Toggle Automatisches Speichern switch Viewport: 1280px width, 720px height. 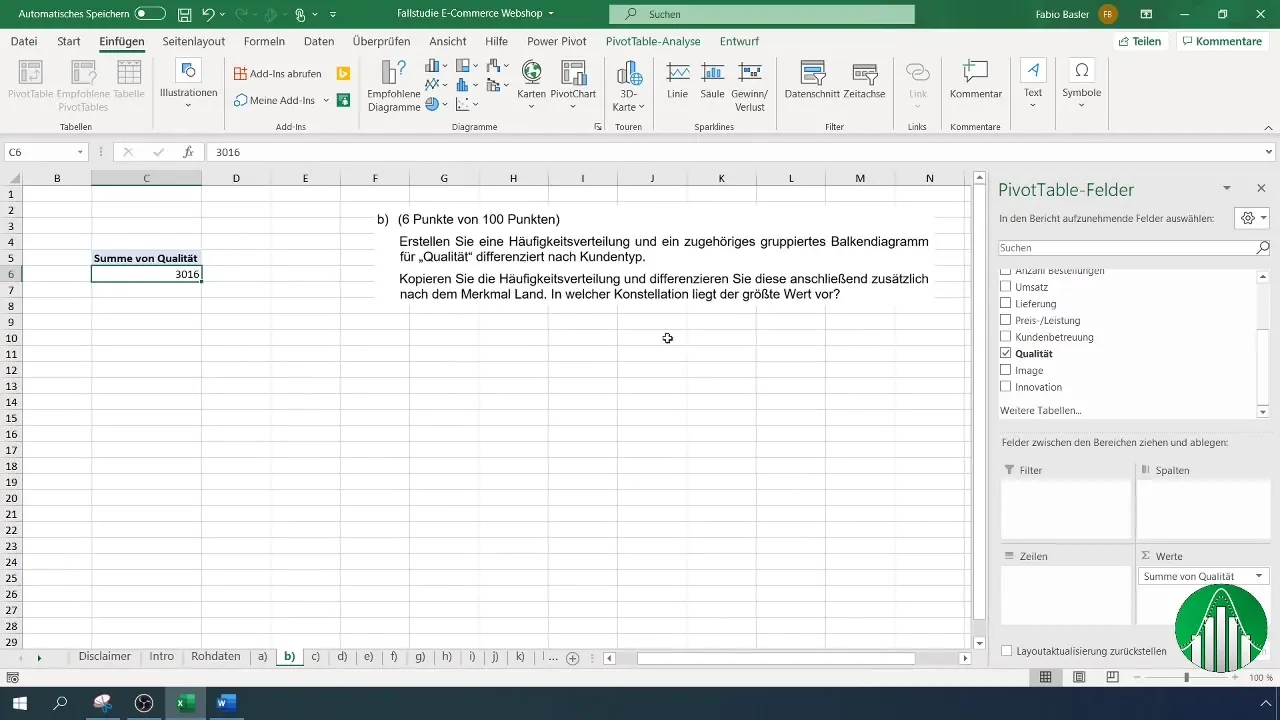[150, 14]
